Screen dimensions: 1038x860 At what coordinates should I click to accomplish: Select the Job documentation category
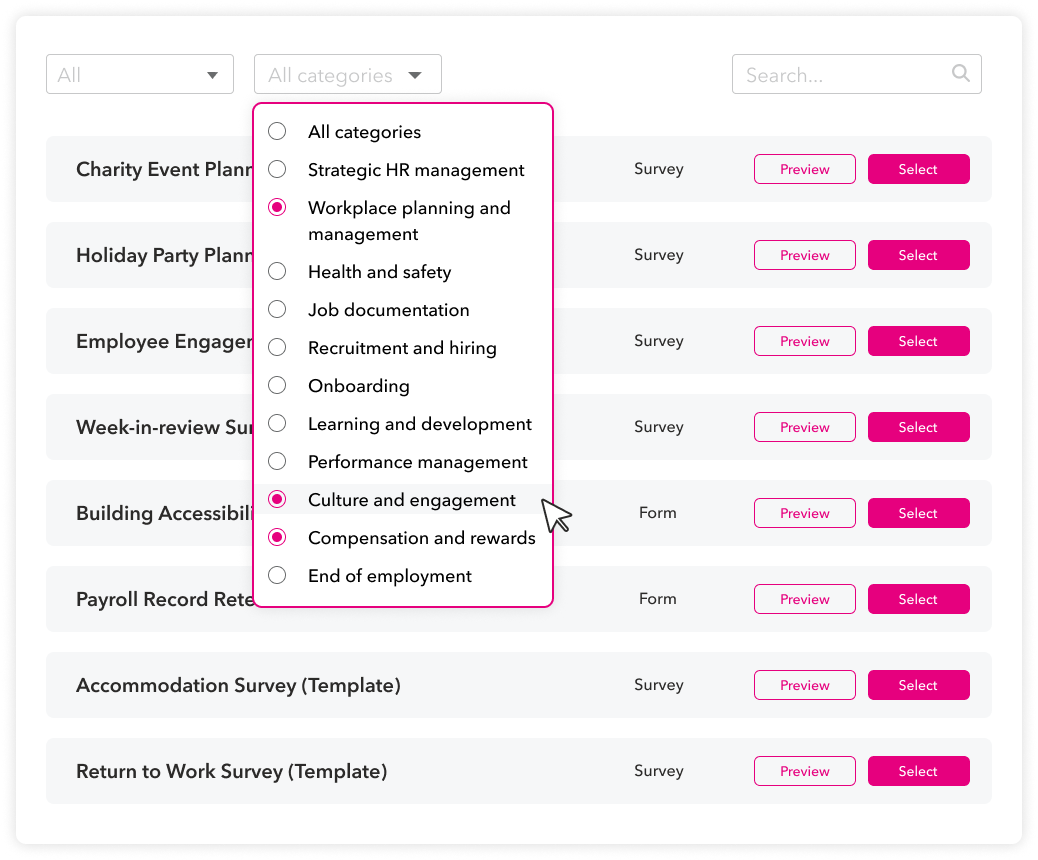(x=277, y=310)
